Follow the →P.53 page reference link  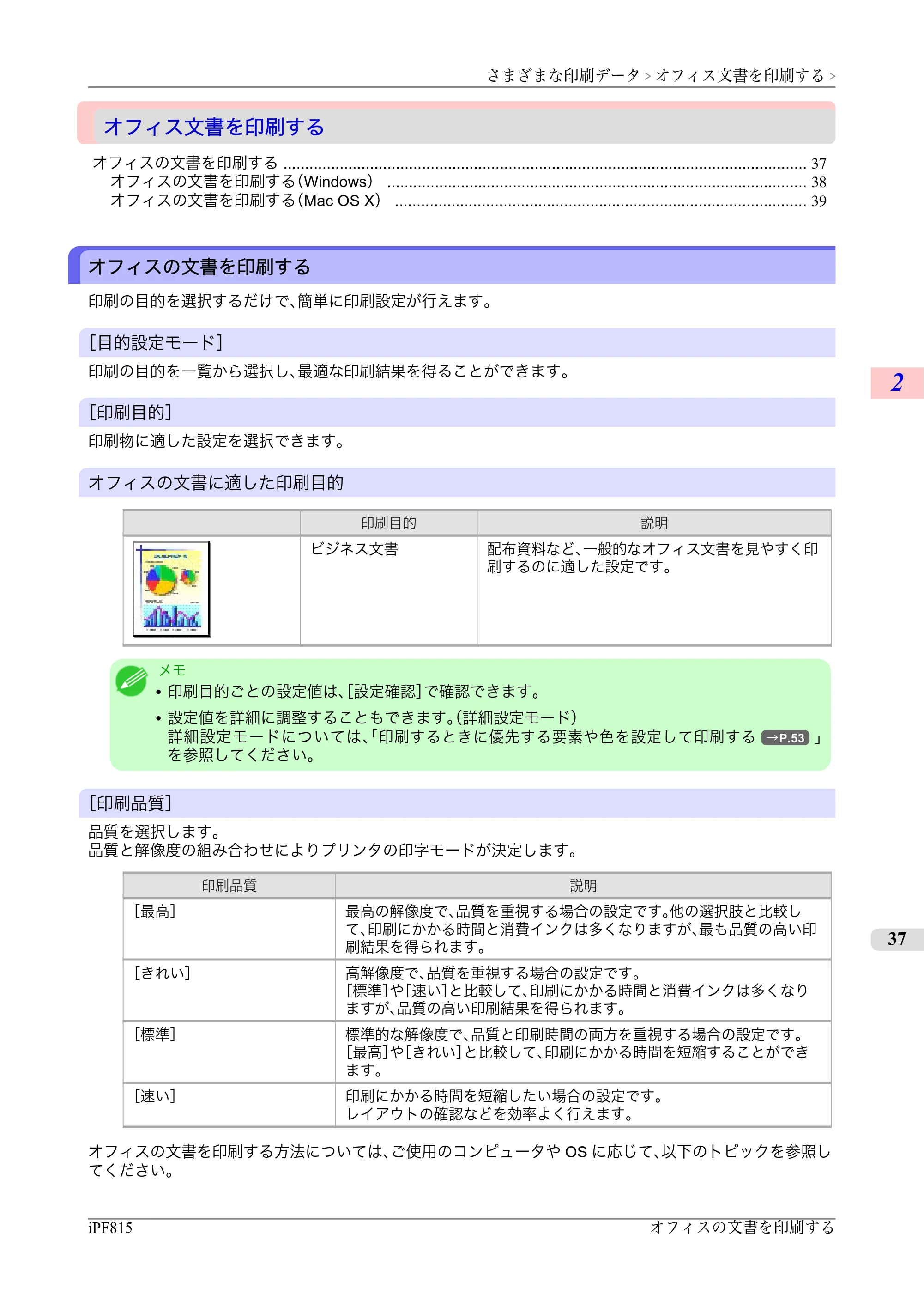point(785,738)
